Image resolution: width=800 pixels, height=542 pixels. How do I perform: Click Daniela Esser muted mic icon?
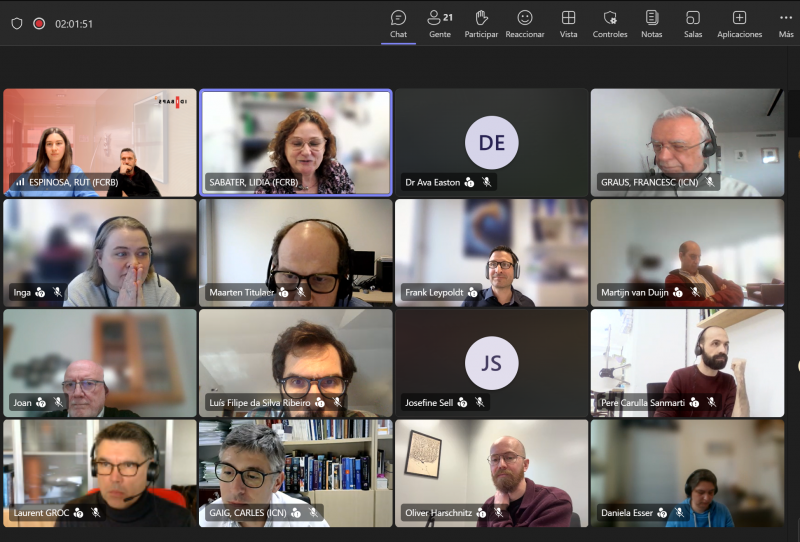[679, 512]
